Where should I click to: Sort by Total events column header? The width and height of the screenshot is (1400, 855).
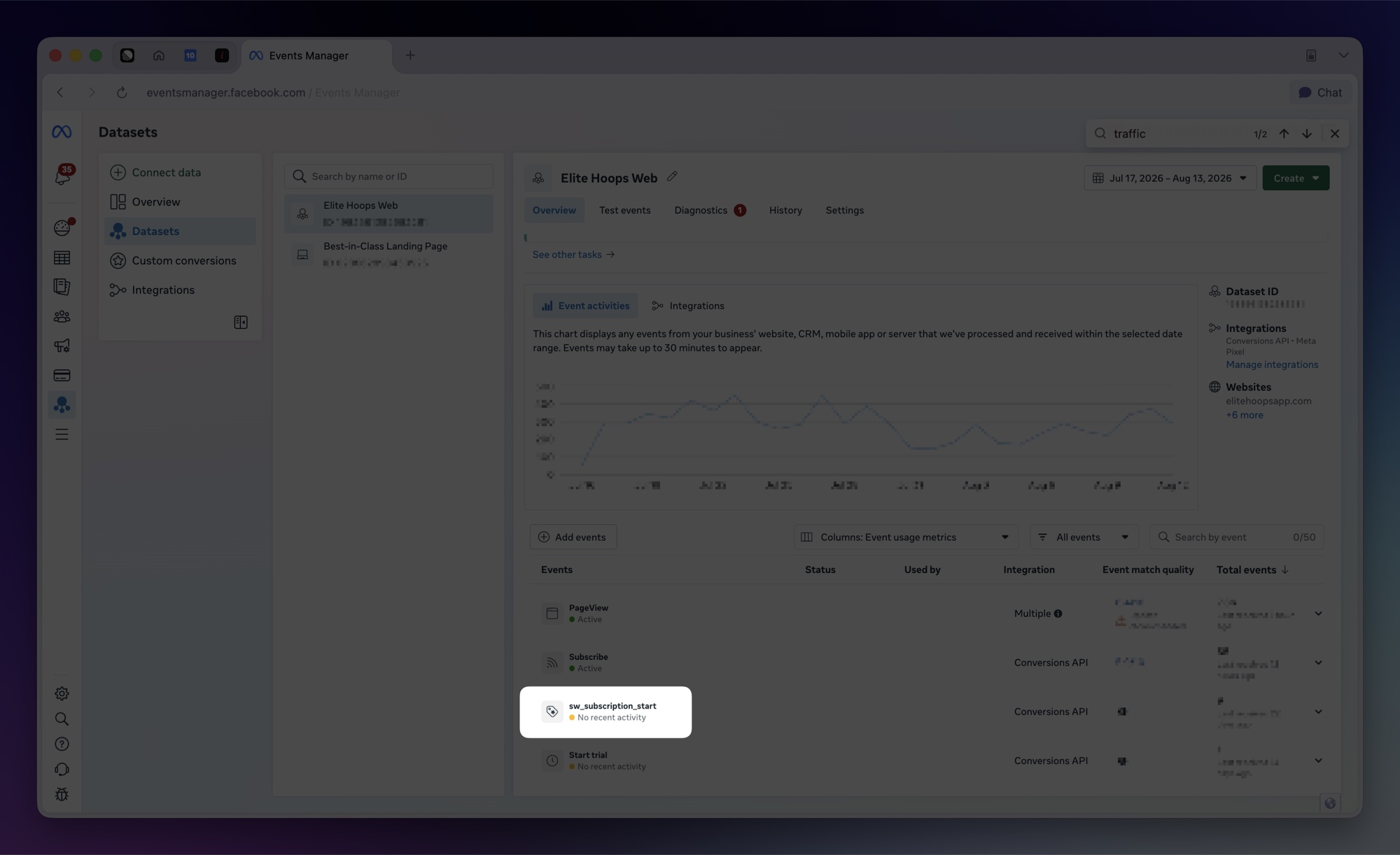1252,570
